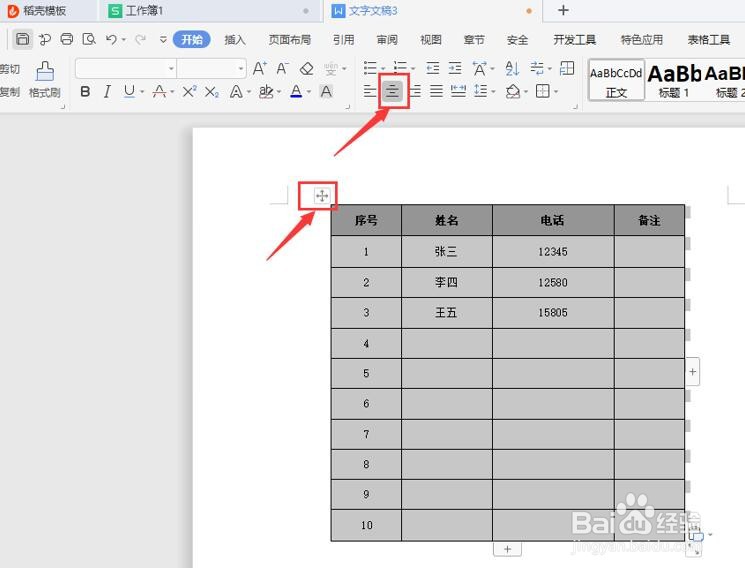Click the Distributed alignment icon
This screenshot has width=745, height=572.
pyautogui.click(x=458, y=91)
